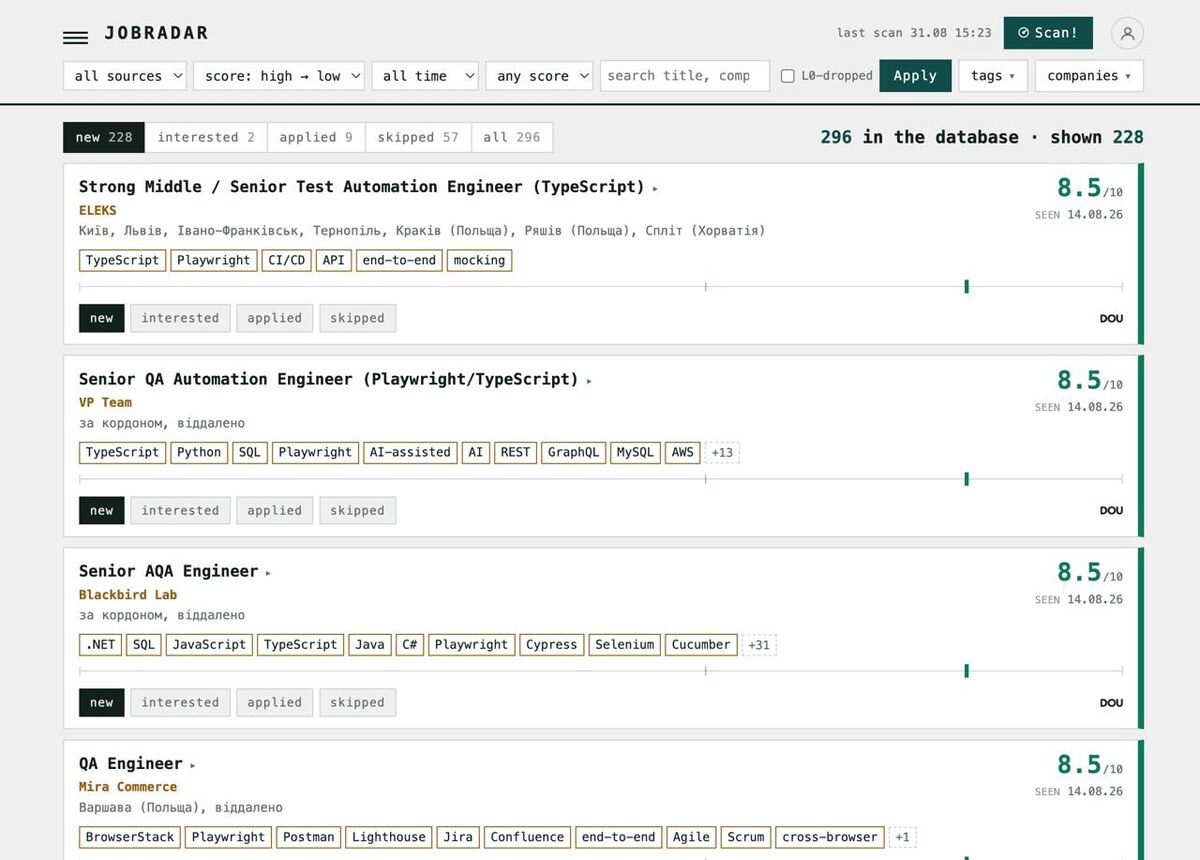This screenshot has height=860, width=1200.
Task: Set ELEKS job status to new
Action: pyautogui.click(x=102, y=318)
